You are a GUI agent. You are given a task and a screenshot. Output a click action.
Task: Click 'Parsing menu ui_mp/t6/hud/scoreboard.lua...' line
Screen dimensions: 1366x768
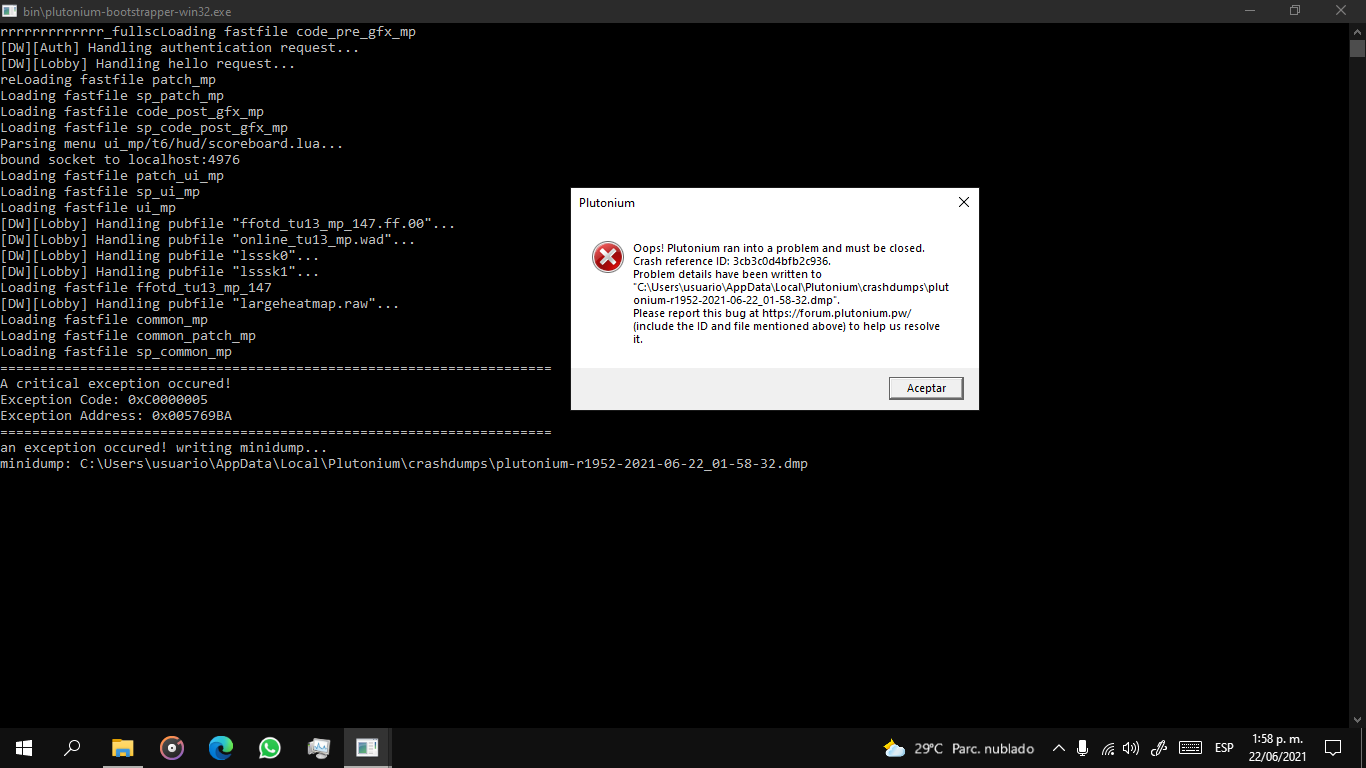(x=172, y=144)
